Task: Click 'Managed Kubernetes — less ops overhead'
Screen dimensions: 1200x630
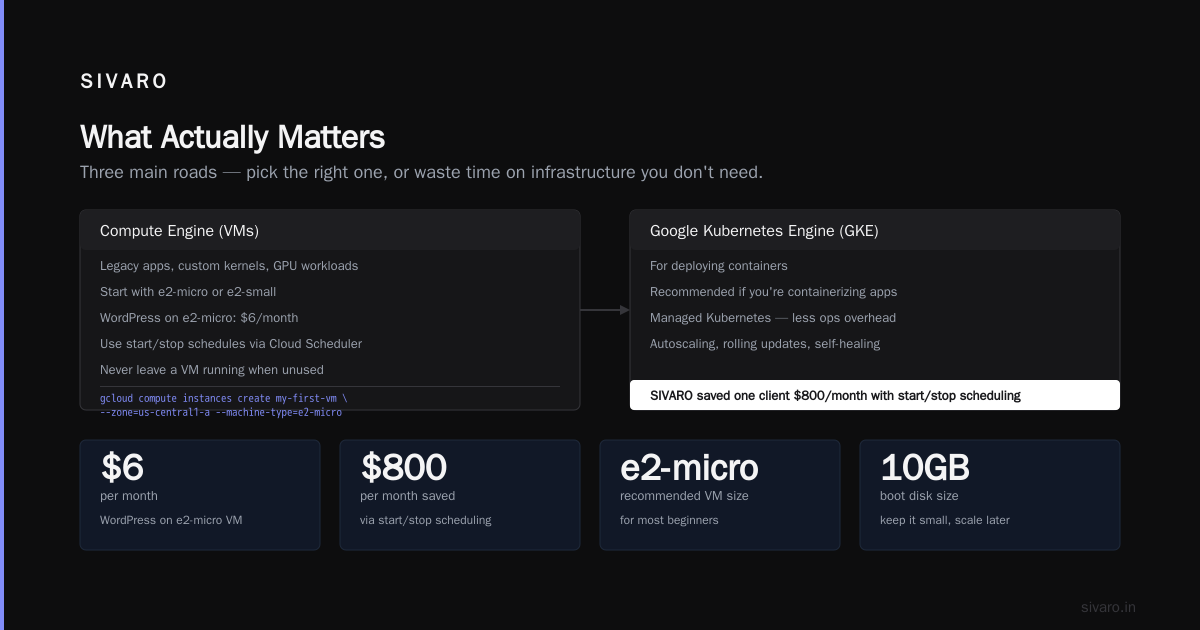Action: (773, 318)
